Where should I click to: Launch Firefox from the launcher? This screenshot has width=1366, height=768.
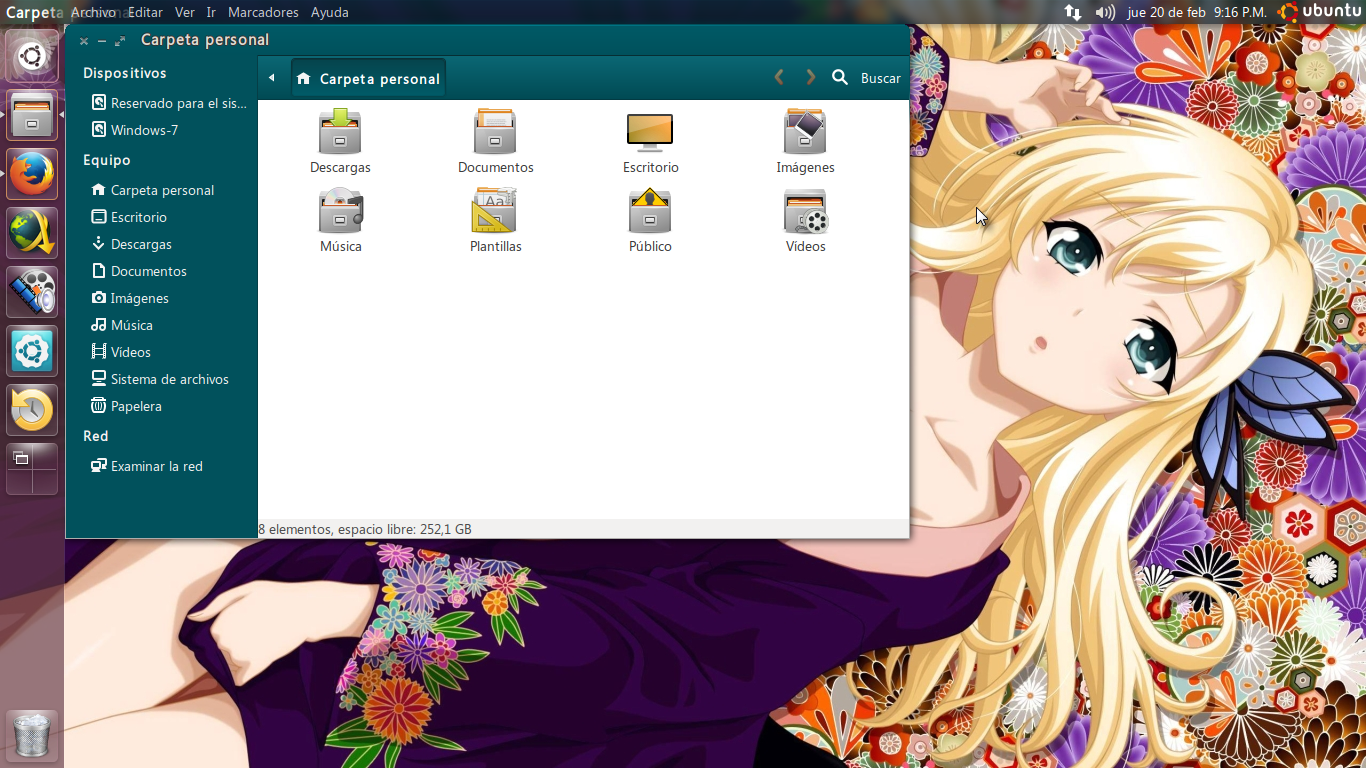[x=32, y=174]
